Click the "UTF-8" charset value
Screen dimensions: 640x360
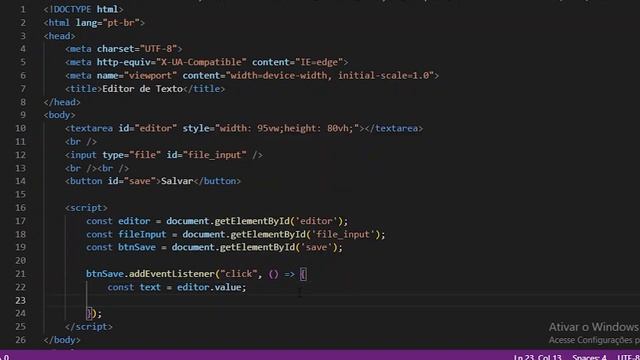click(158, 49)
